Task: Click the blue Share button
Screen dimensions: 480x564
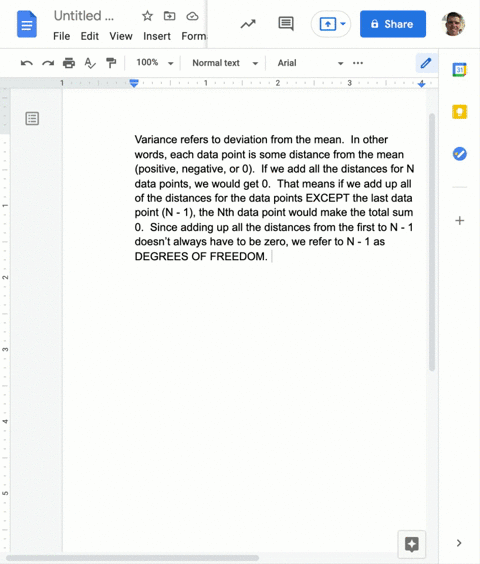Action: [x=393, y=24]
